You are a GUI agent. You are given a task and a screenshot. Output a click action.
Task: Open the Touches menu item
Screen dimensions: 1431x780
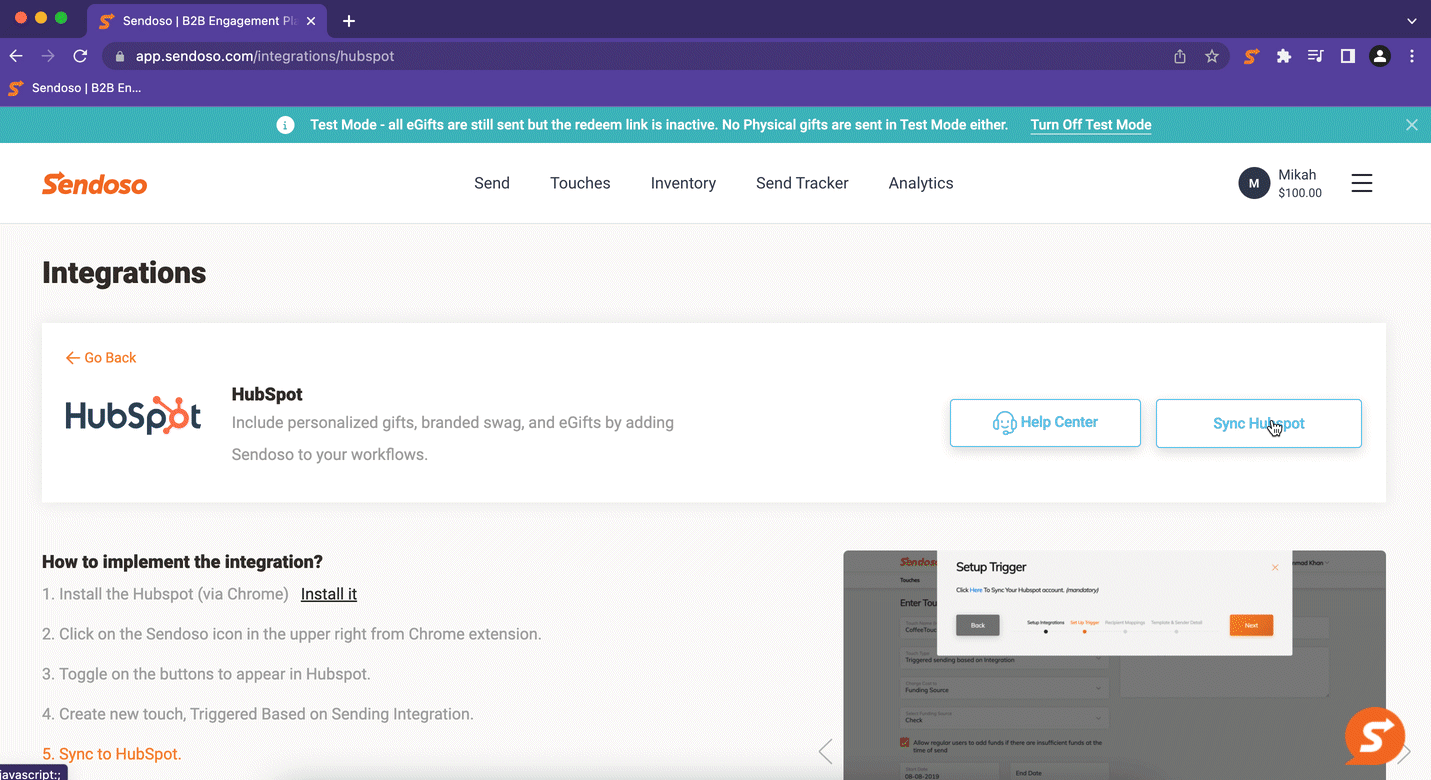(x=580, y=183)
